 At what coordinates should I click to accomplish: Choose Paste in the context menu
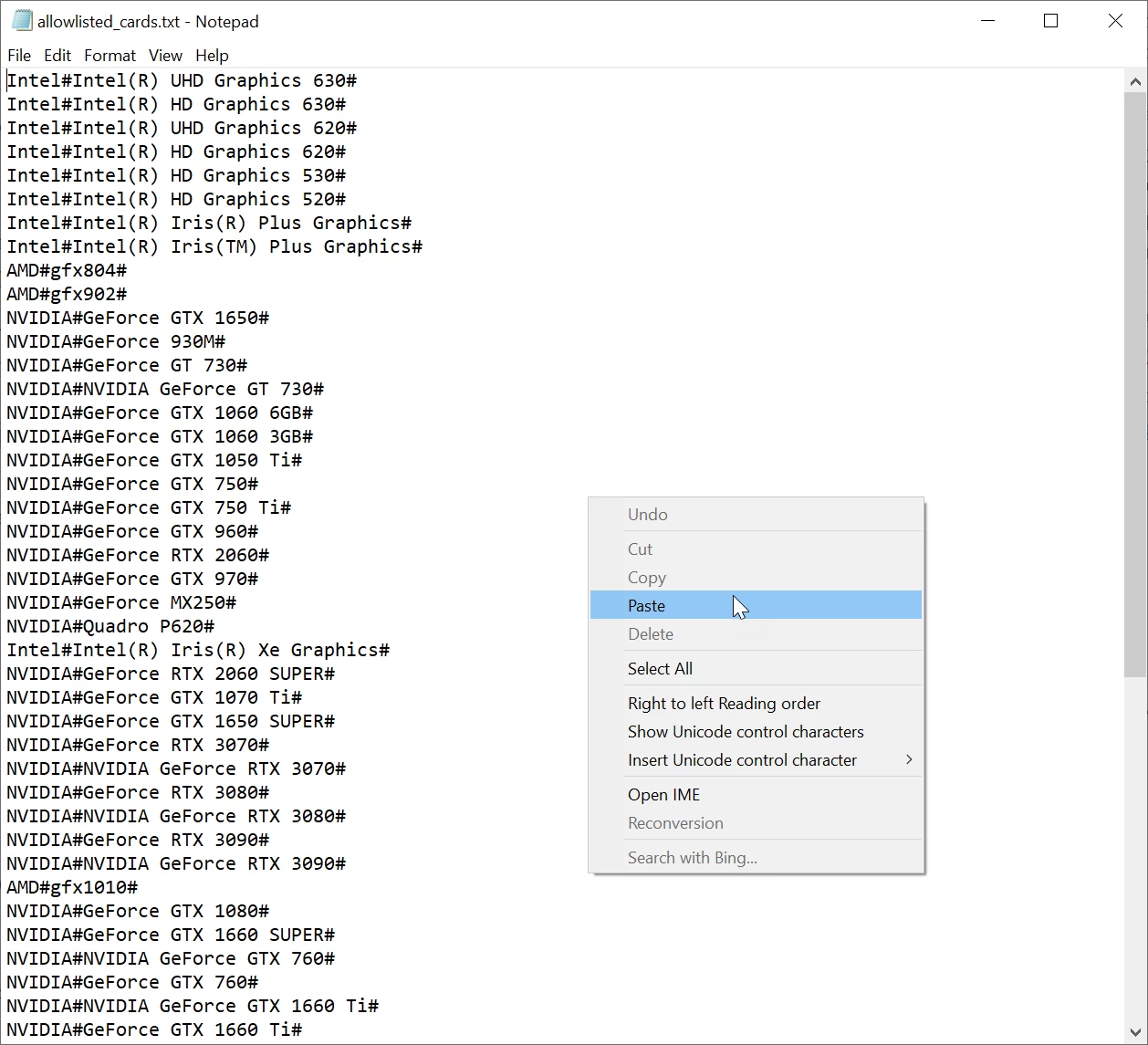coord(756,605)
